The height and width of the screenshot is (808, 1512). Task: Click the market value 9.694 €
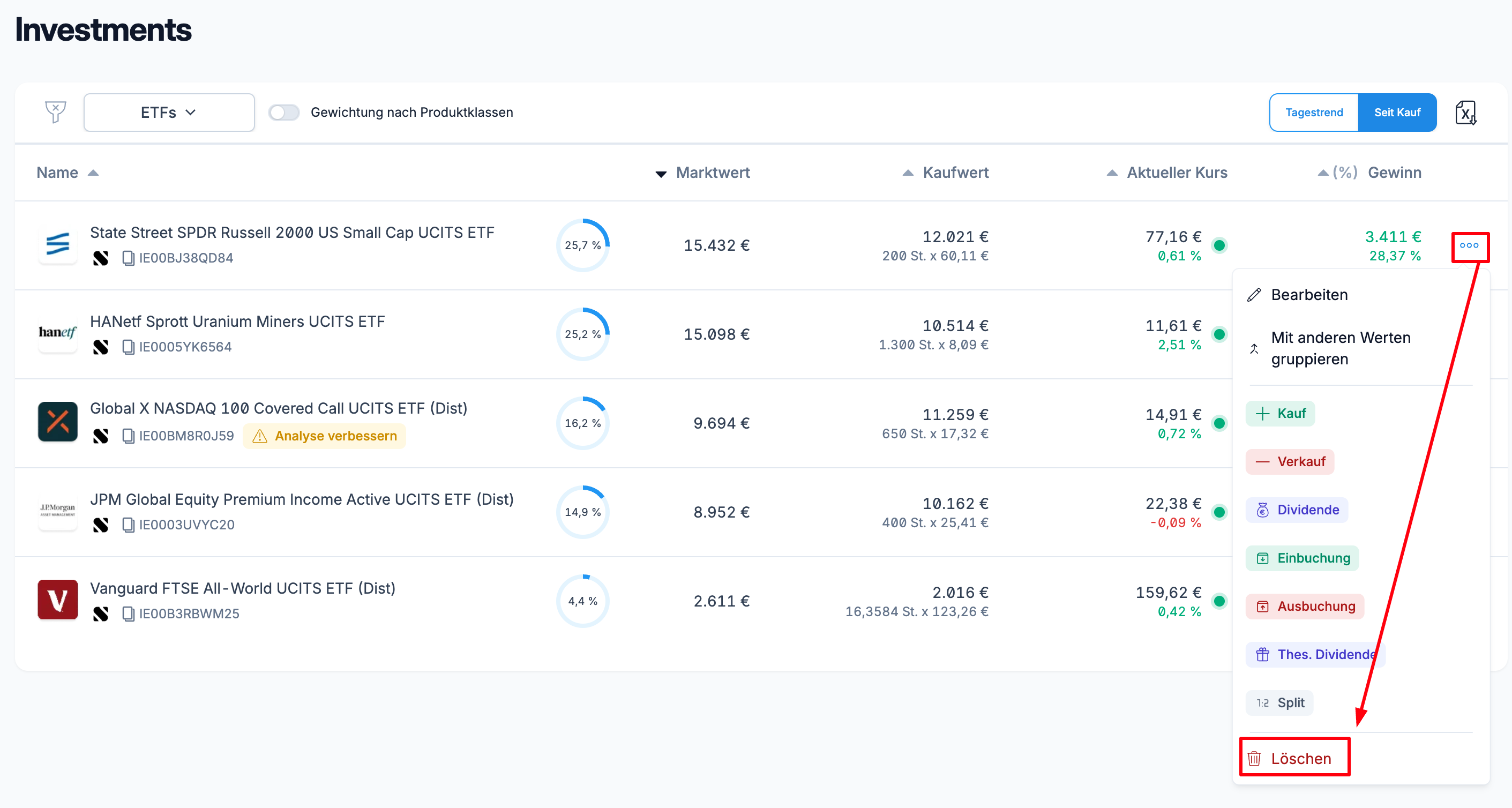722,423
